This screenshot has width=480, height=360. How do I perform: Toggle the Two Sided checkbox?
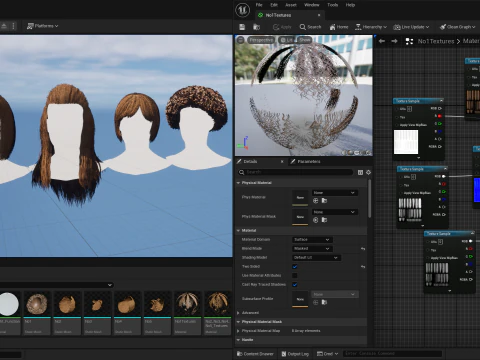[295, 267]
